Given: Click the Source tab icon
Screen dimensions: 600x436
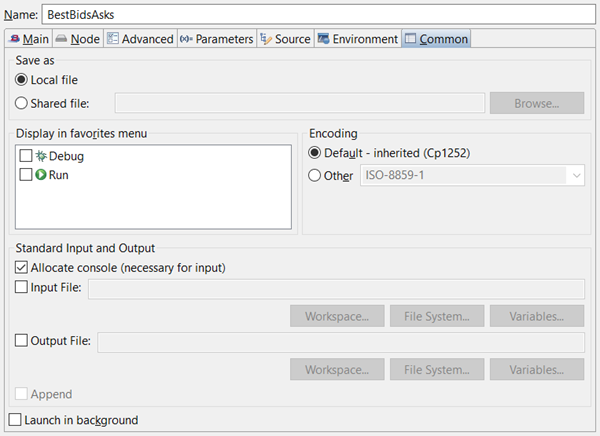Looking at the screenshot, I should coord(266,39).
